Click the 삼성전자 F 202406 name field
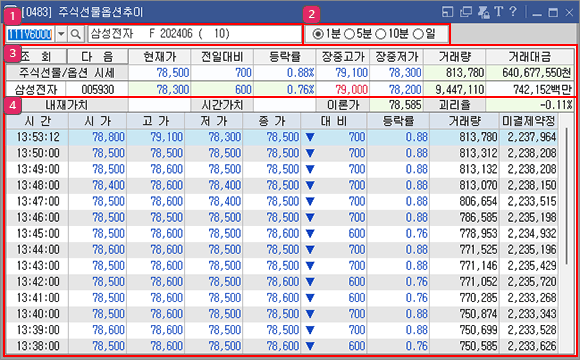This screenshot has width=580, height=360. point(195,34)
